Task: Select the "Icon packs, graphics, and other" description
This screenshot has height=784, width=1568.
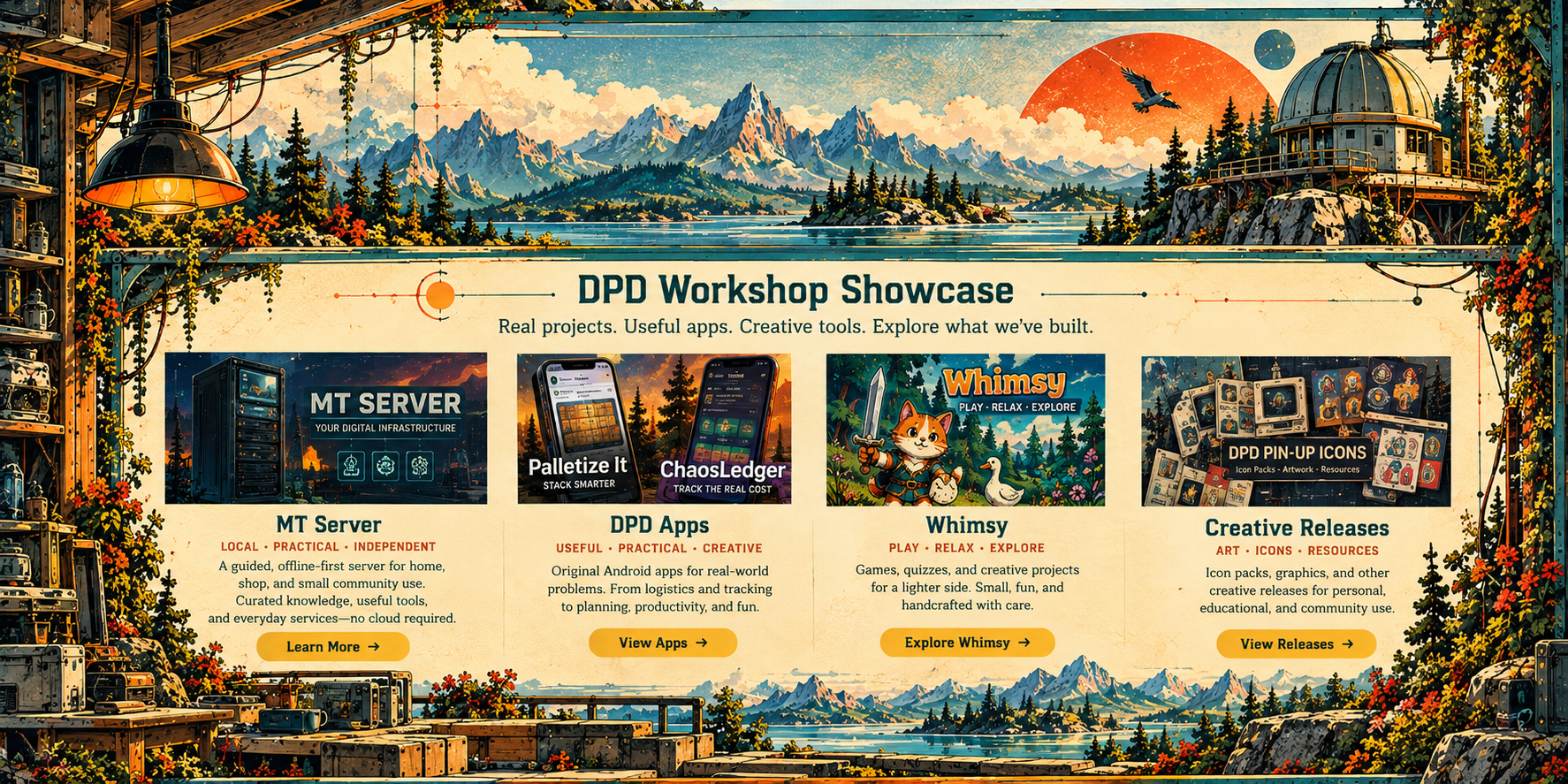Action: pyautogui.click(x=1297, y=590)
